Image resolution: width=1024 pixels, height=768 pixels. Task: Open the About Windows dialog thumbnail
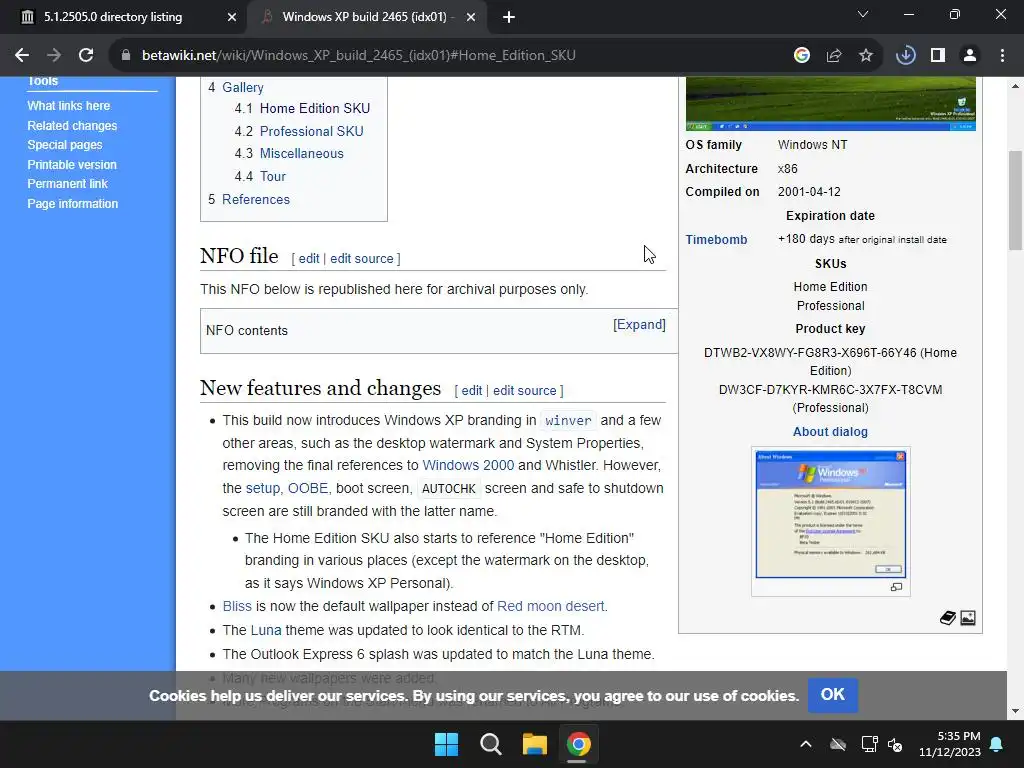point(831,514)
